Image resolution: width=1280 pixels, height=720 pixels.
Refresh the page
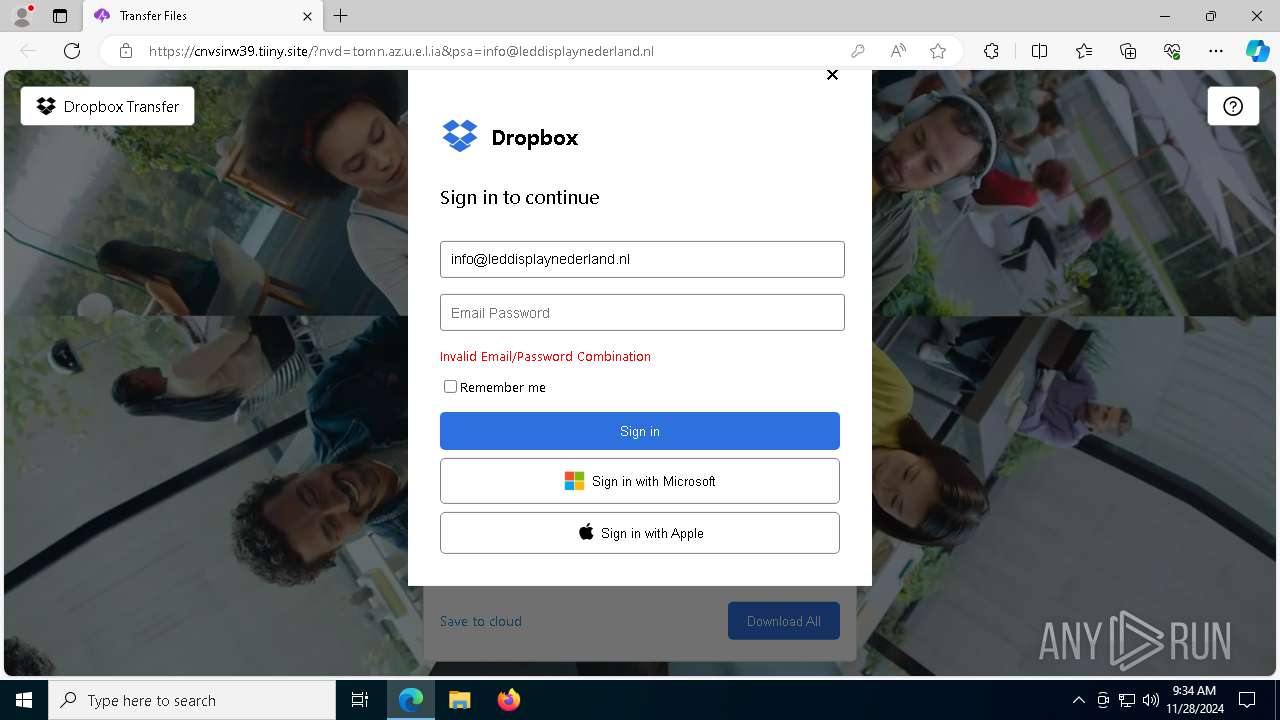[x=72, y=51]
